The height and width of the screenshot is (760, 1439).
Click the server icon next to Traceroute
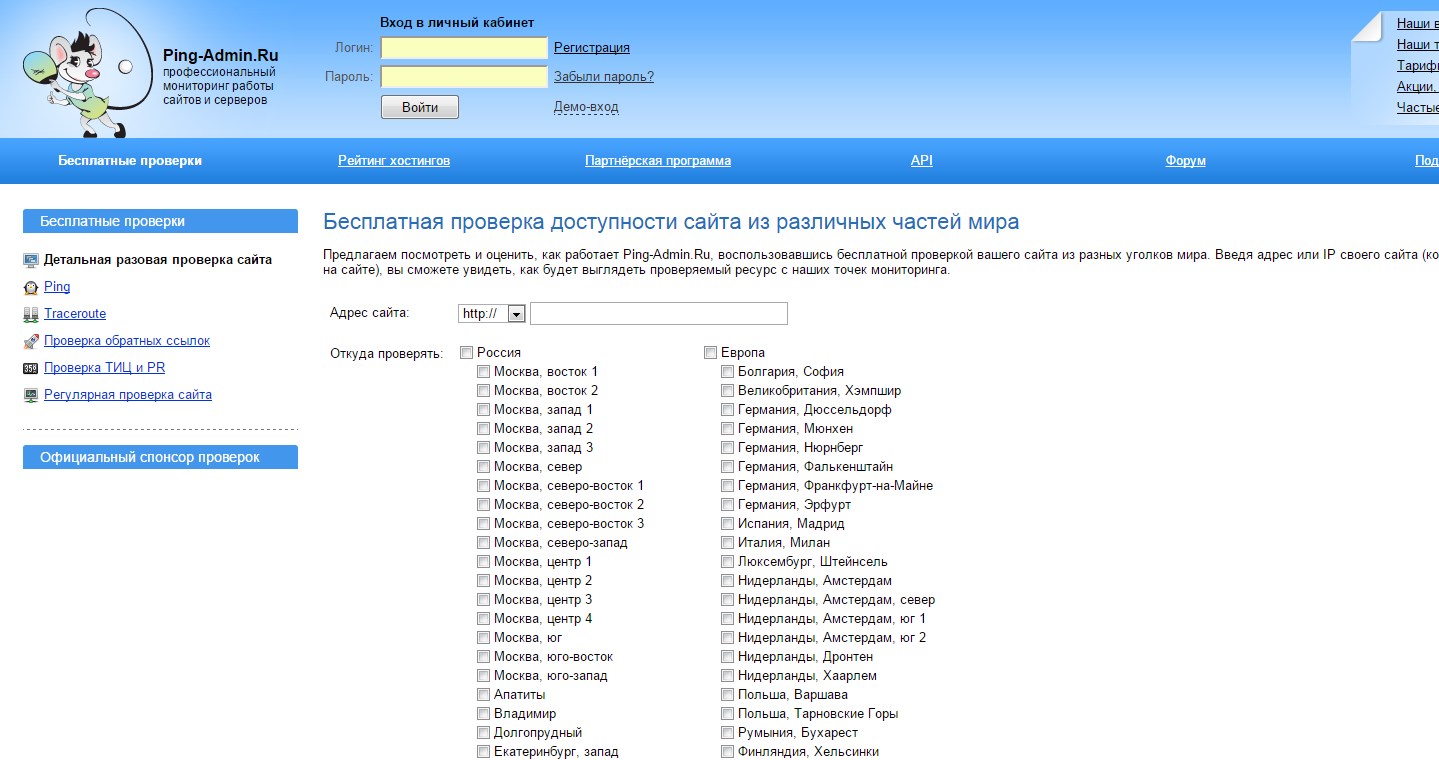click(x=31, y=314)
